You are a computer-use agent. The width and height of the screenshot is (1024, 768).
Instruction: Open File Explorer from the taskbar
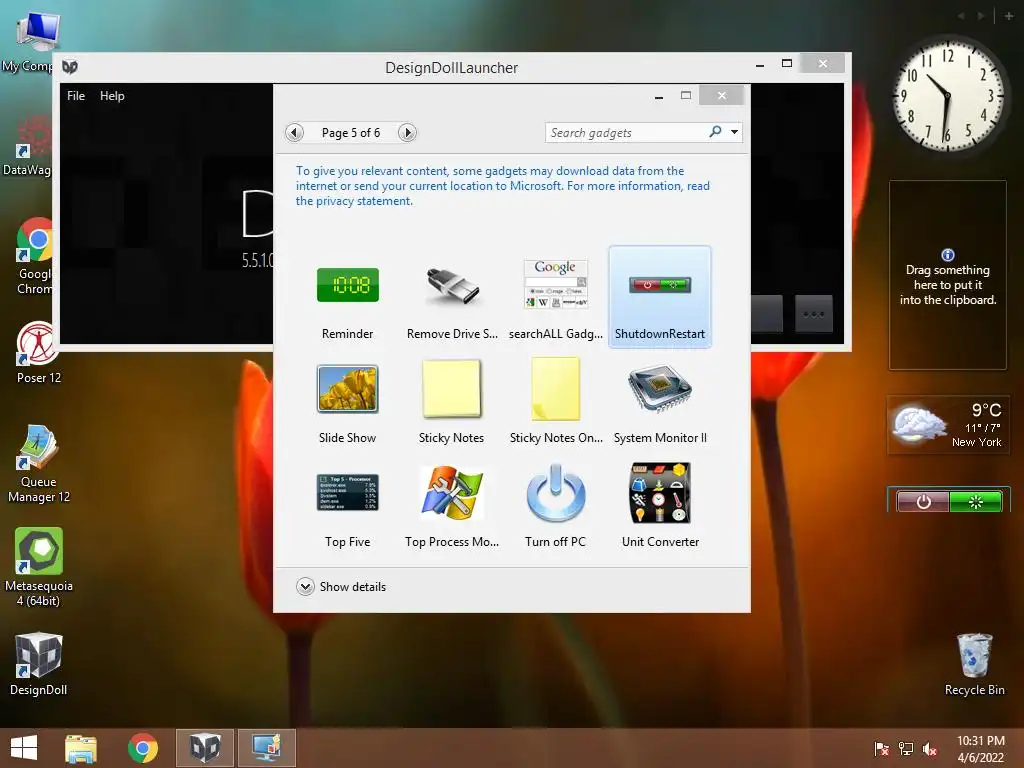tap(81, 748)
